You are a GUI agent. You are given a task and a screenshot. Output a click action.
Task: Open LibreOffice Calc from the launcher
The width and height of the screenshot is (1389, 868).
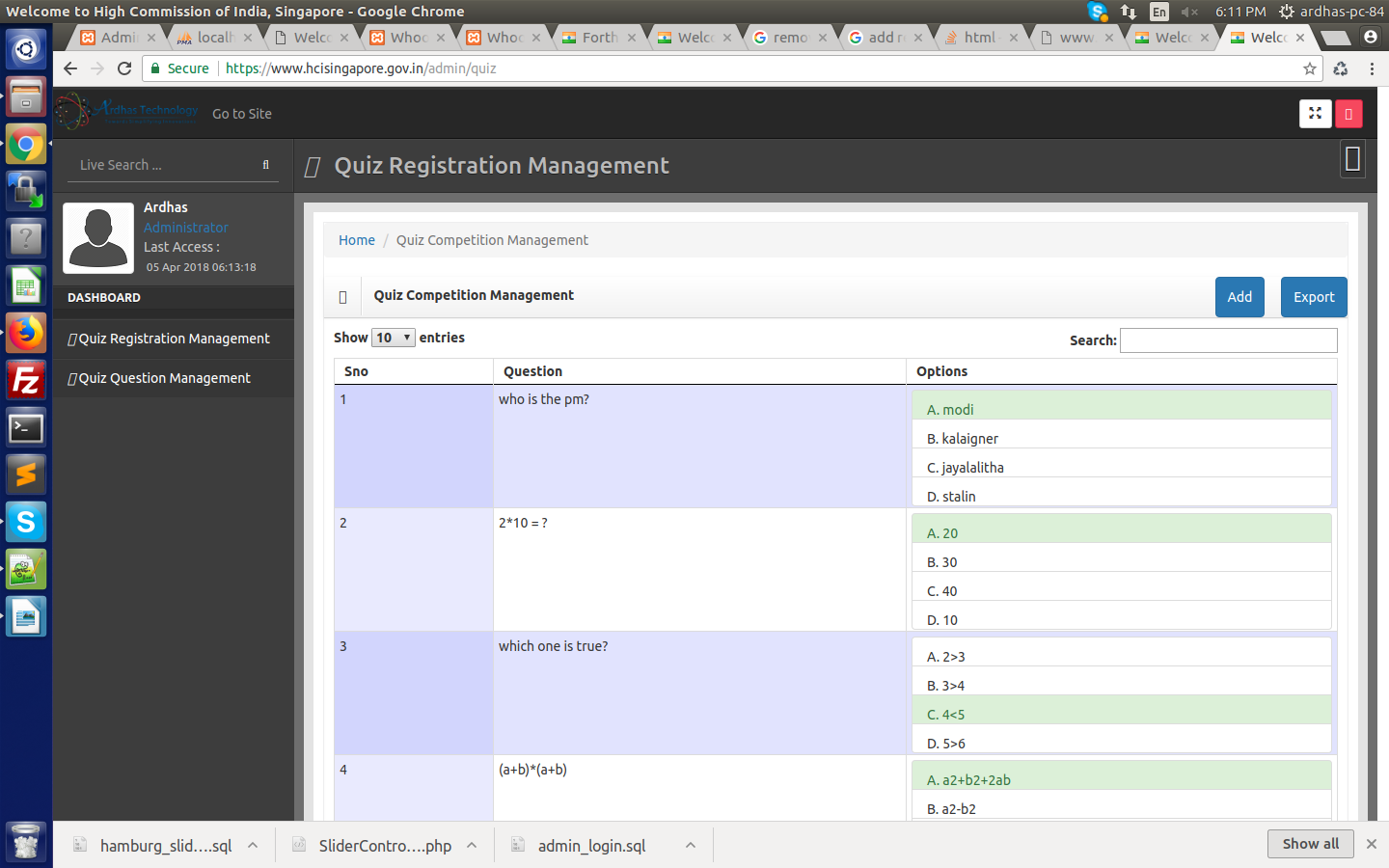26,286
